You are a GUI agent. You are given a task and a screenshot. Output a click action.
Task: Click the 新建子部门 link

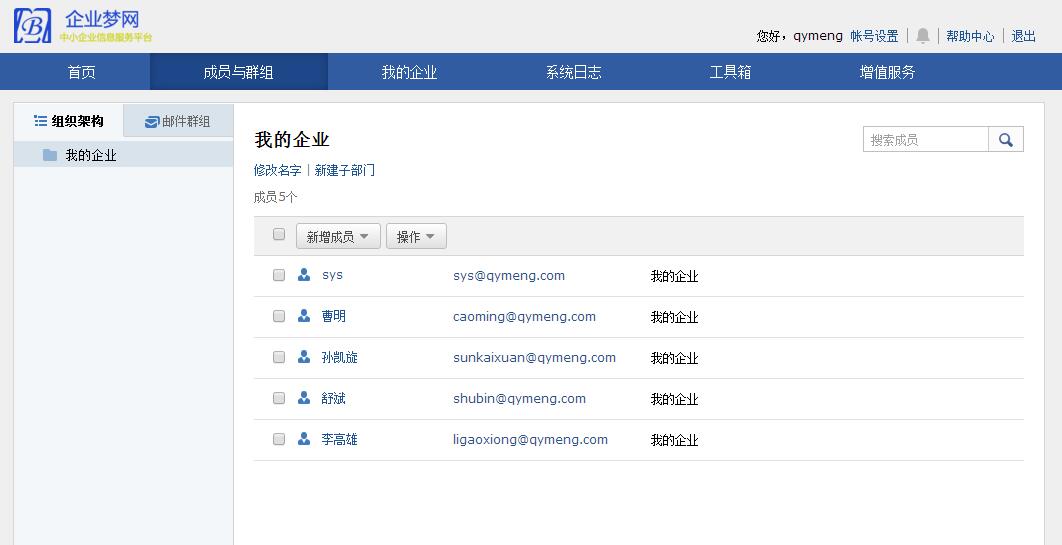(345, 170)
